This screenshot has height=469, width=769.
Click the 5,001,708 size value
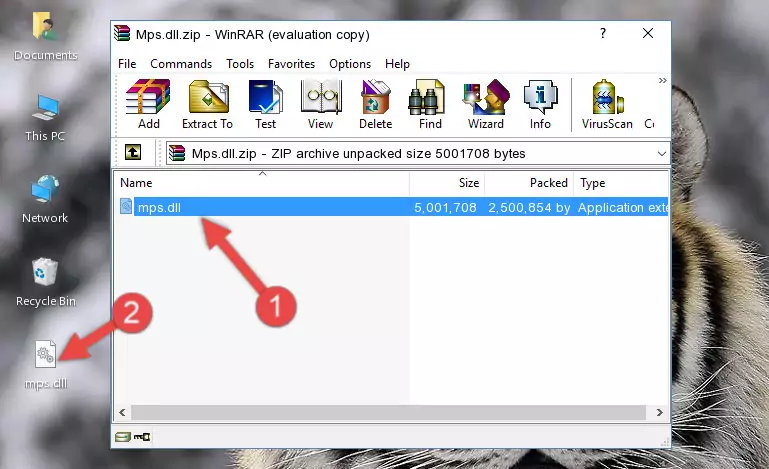(445, 208)
